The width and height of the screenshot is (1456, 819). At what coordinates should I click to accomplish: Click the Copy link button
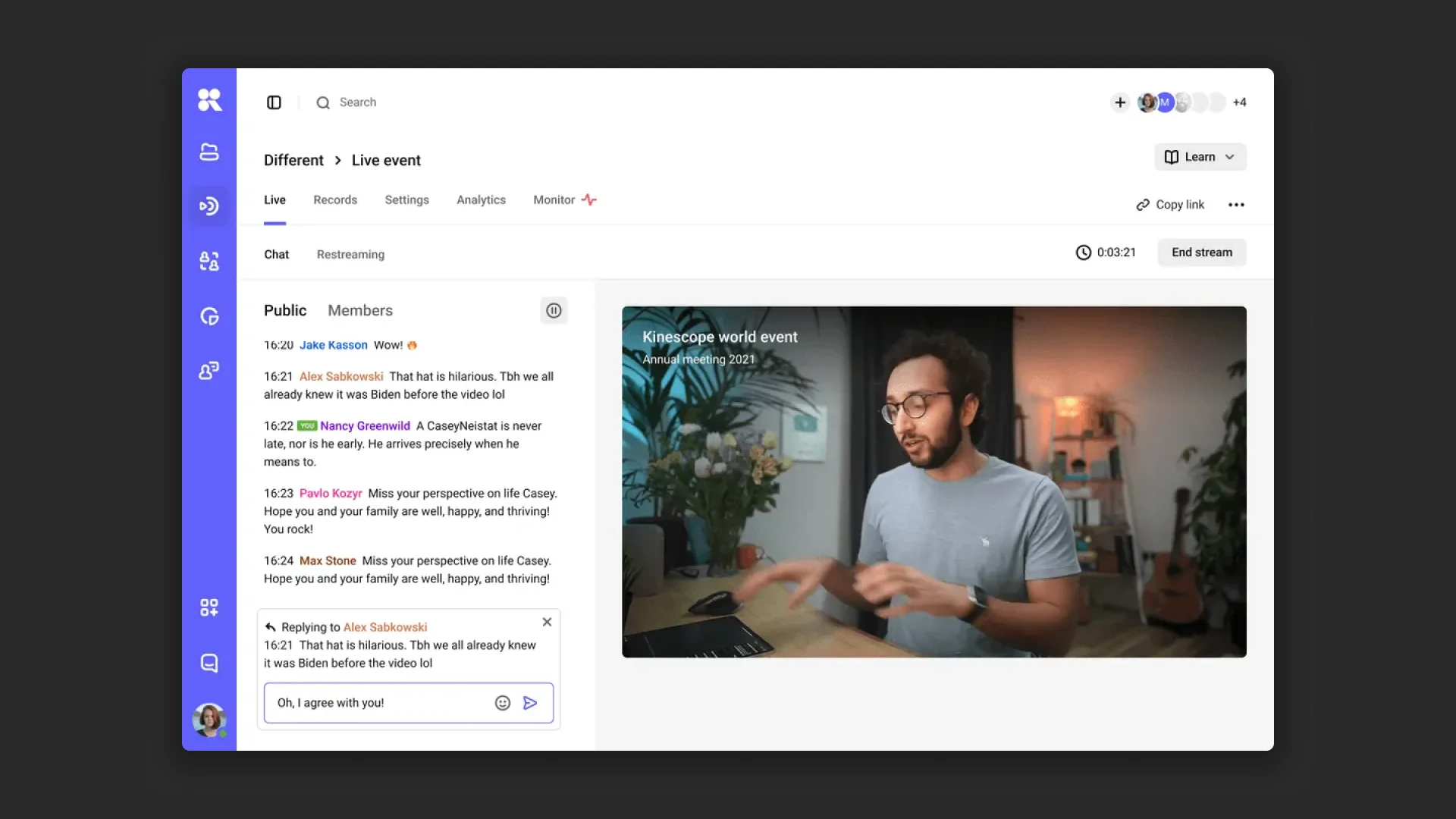pyautogui.click(x=1170, y=205)
